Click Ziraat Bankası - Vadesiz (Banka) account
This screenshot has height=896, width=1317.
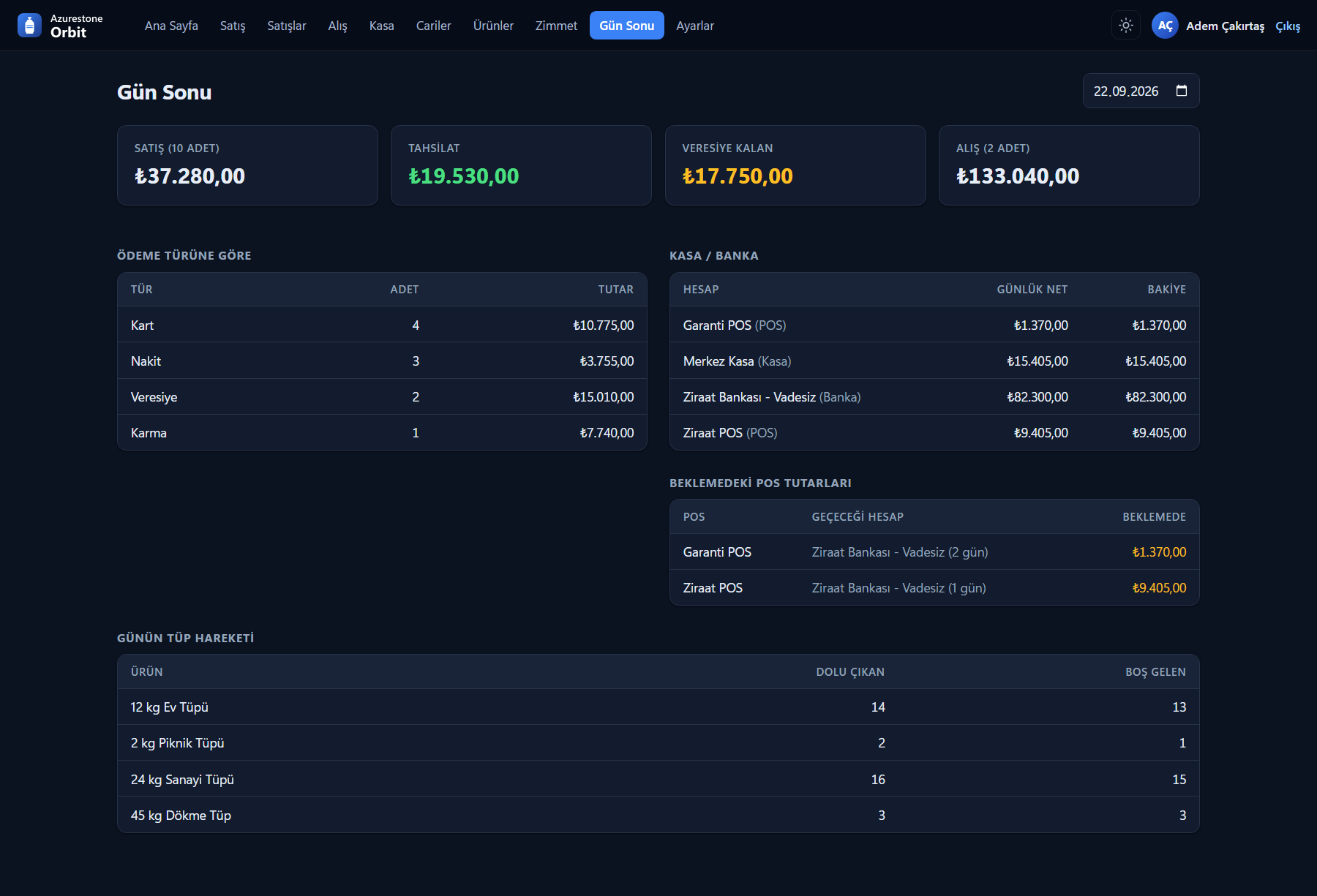(x=772, y=397)
